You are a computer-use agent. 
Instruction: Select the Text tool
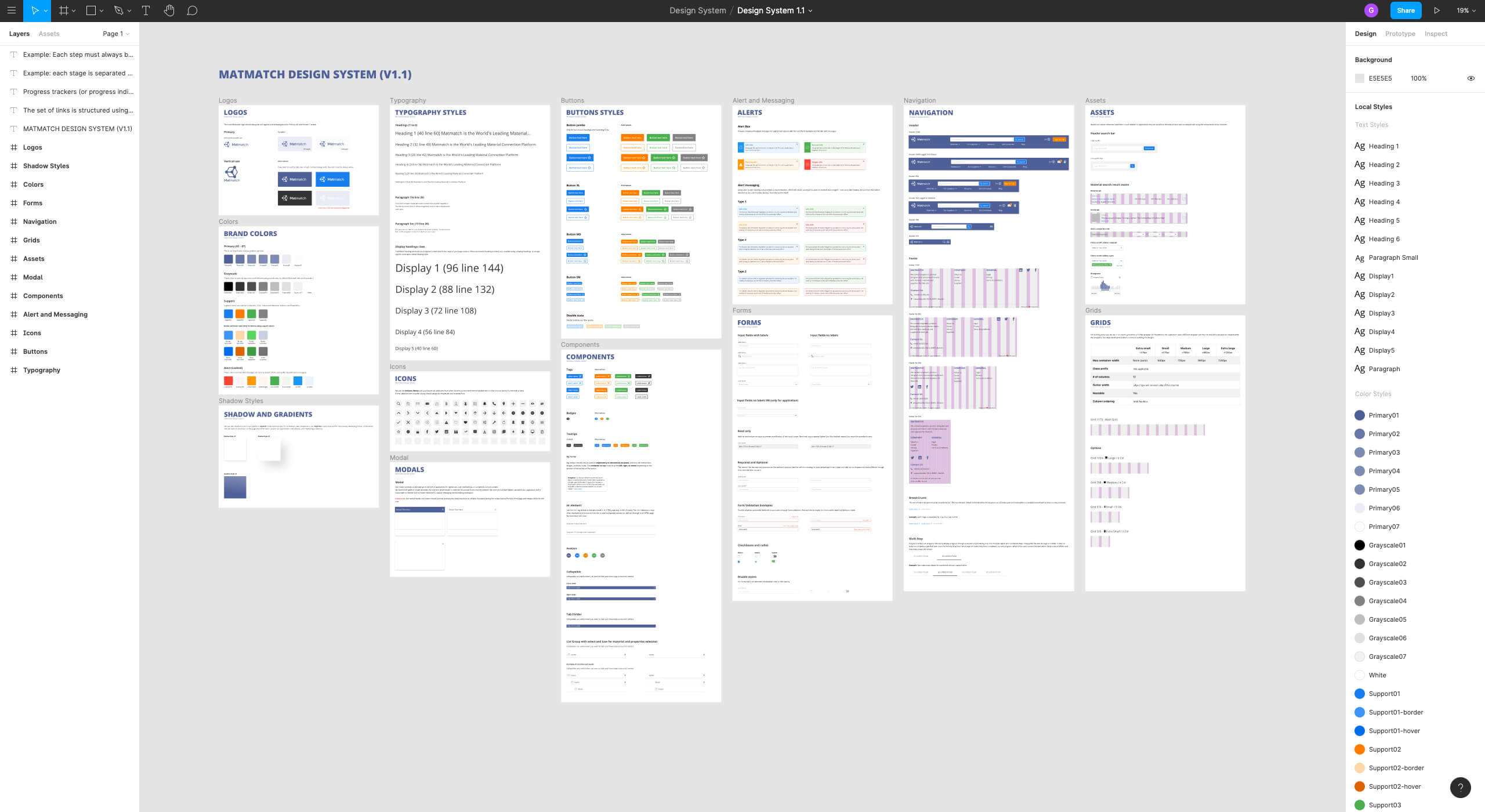click(146, 10)
